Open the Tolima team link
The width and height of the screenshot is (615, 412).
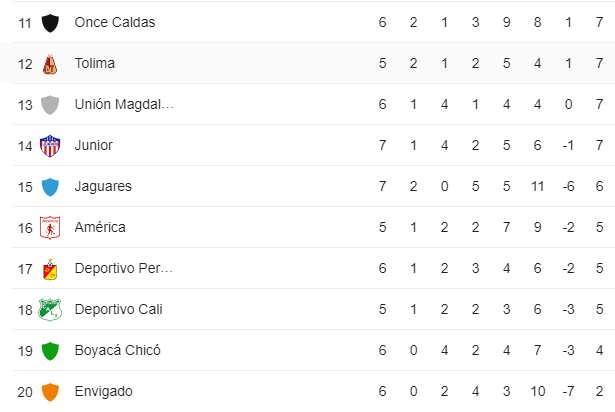click(95, 63)
